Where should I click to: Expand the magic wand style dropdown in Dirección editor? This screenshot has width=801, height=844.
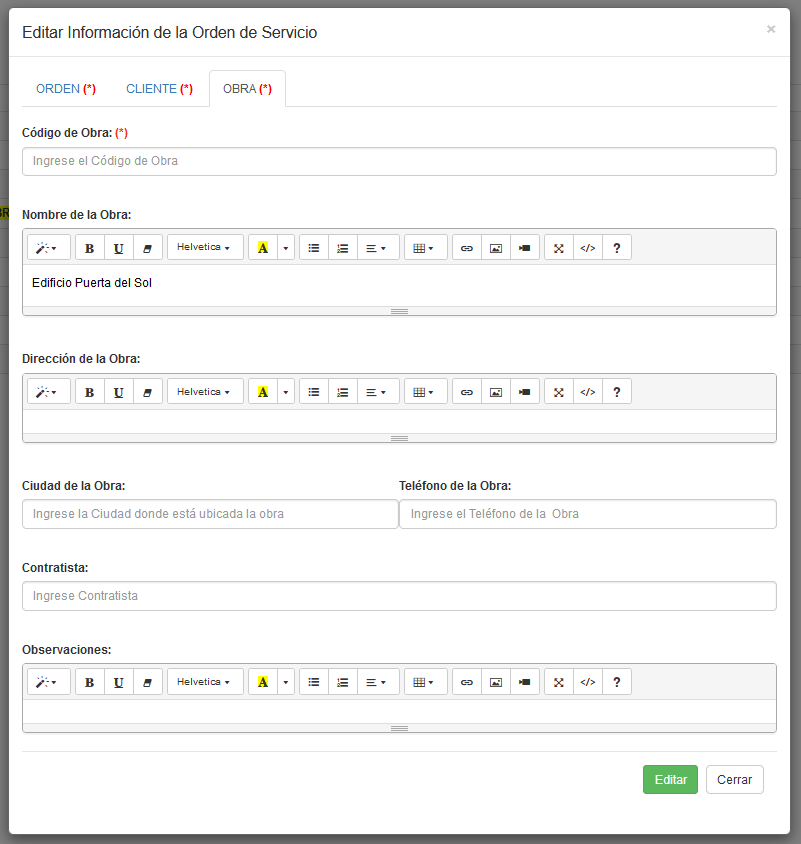pyautogui.click(x=48, y=392)
